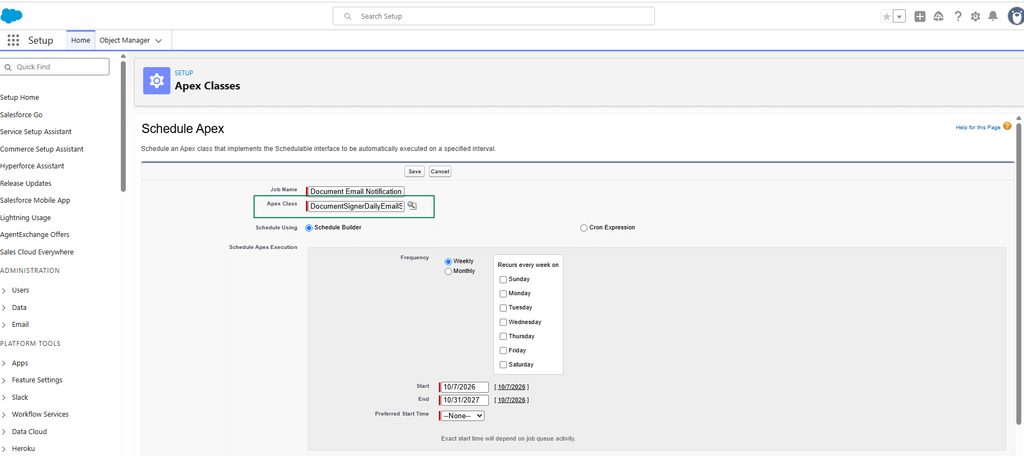The image size is (1024, 456).
Task: Open Commerce Setup Assistant
Action: pos(42,149)
